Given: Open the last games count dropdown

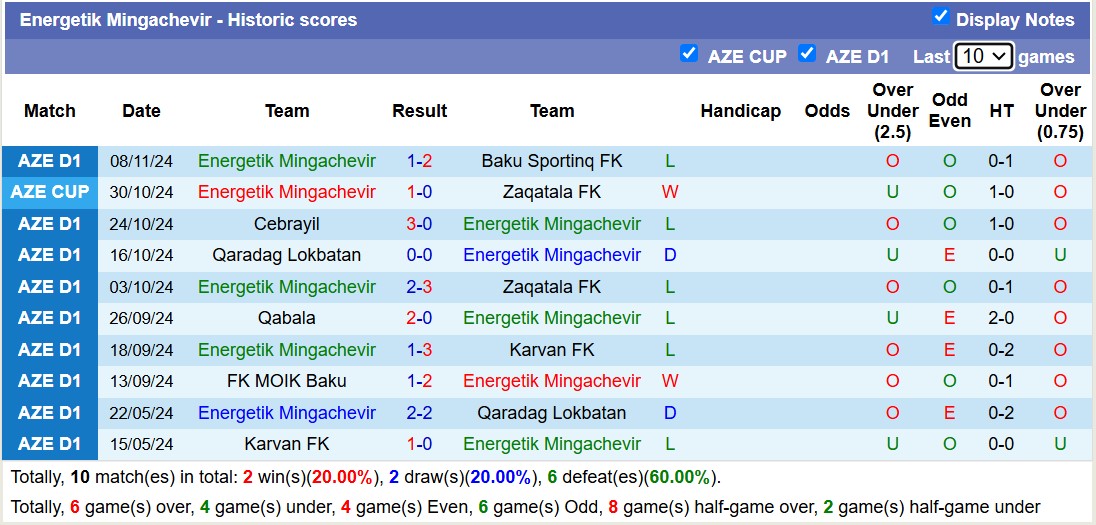Looking at the screenshot, I should pos(984,56).
